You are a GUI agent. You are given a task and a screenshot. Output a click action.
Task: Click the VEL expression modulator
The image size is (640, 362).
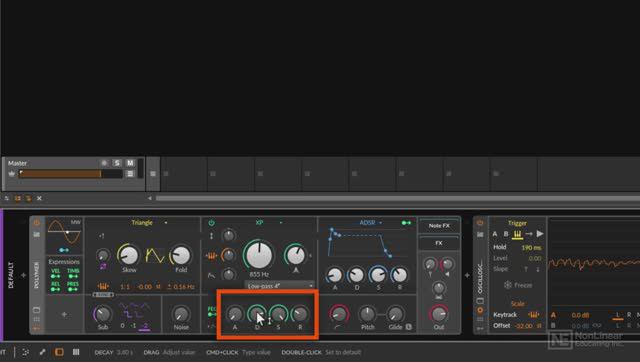pos(56,273)
